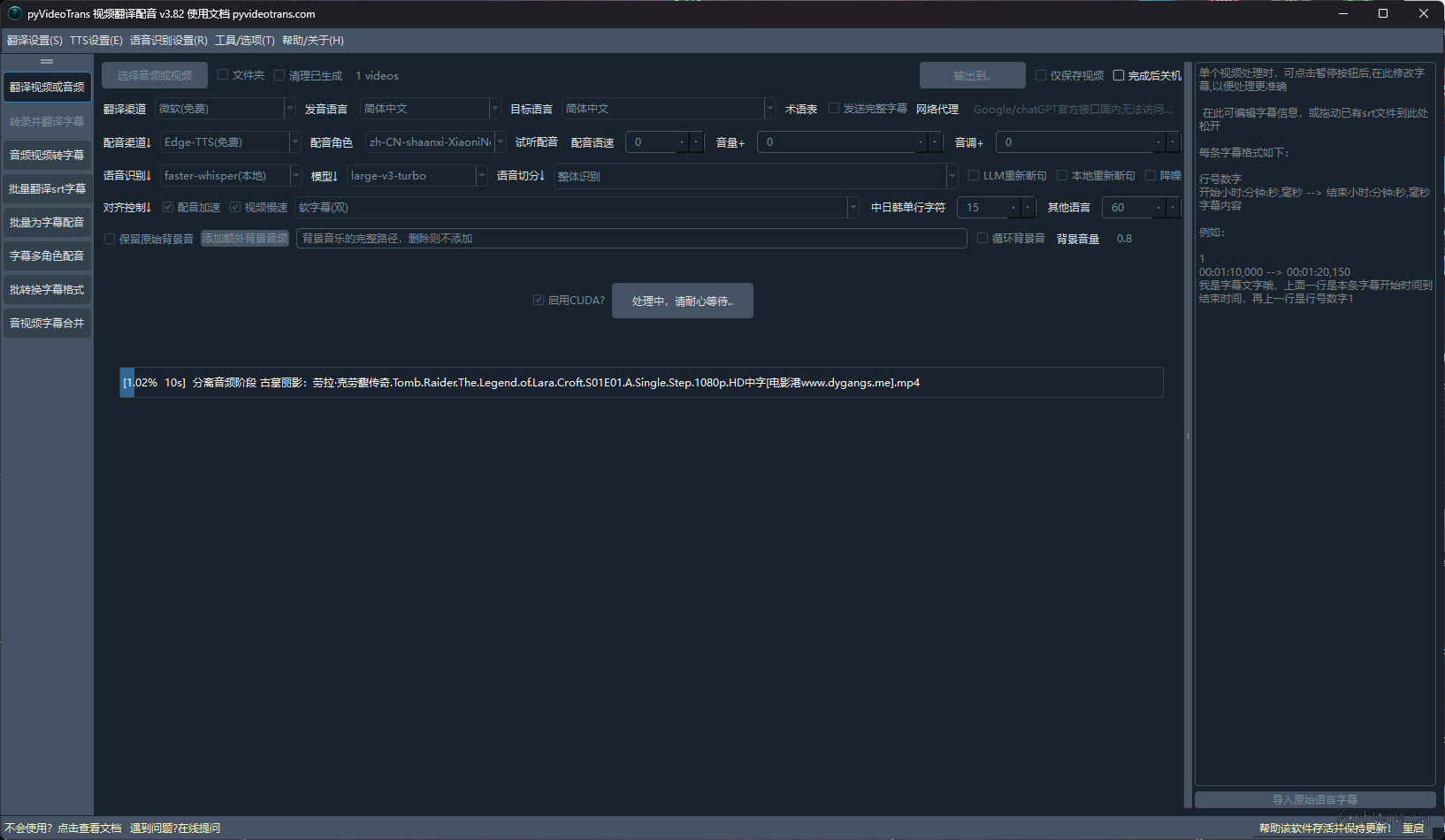Screen dimensions: 1445x840
Task: Open the TTS设置(E) menu
Action: 96,41
